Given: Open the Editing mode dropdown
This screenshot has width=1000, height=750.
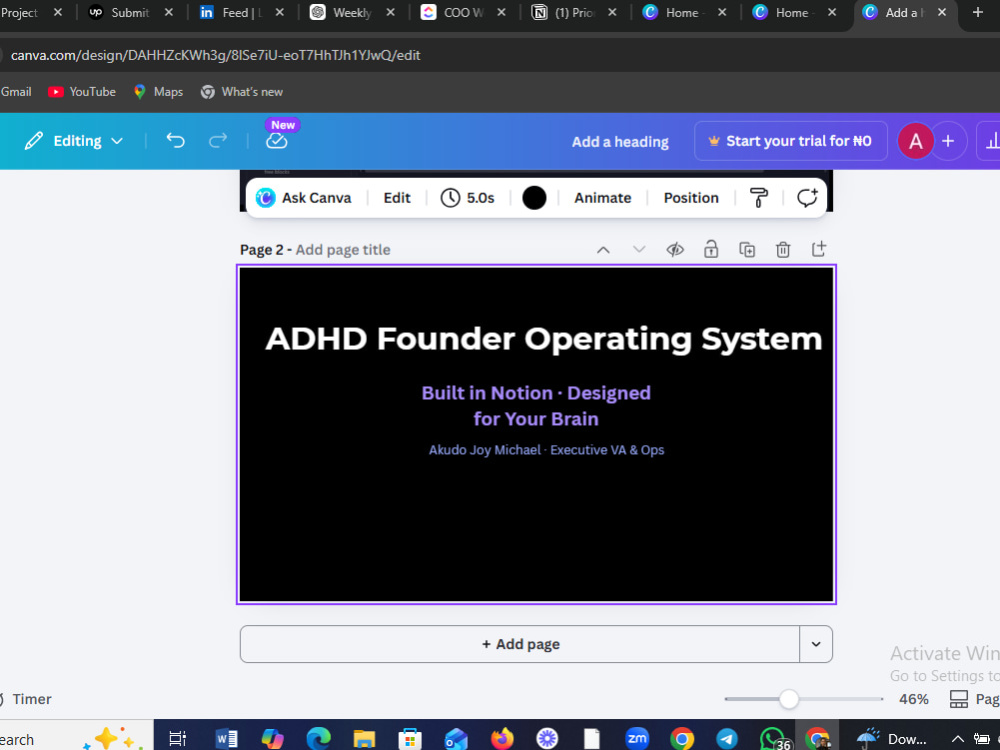Looking at the screenshot, I should 74,141.
